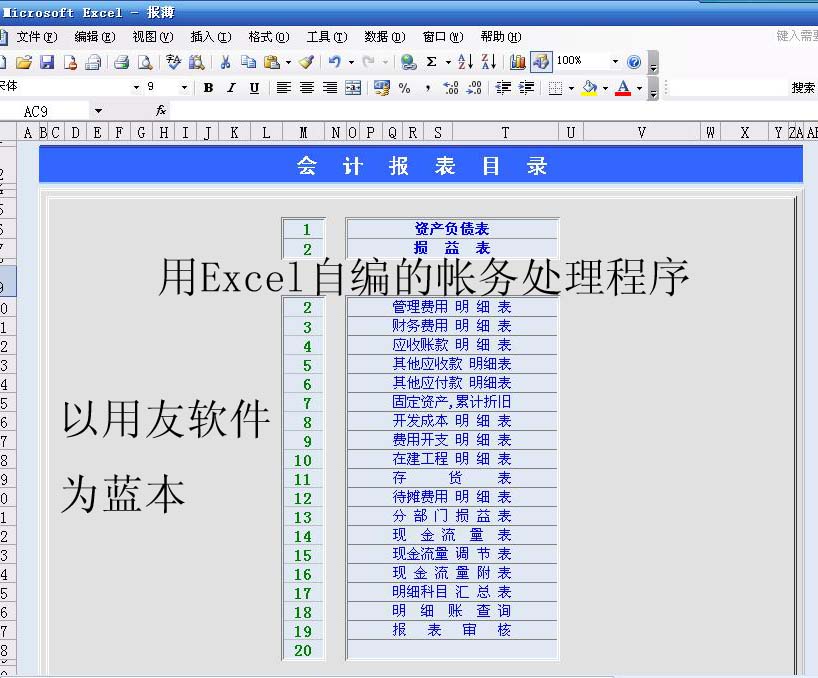818x678 pixels.
Task: Copy the selection using the Copy icon
Action: tap(248, 62)
